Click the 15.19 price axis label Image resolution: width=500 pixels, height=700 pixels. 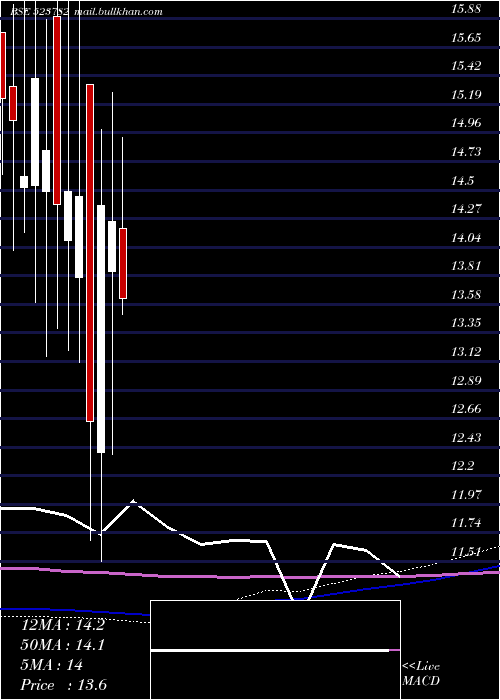[466, 95]
